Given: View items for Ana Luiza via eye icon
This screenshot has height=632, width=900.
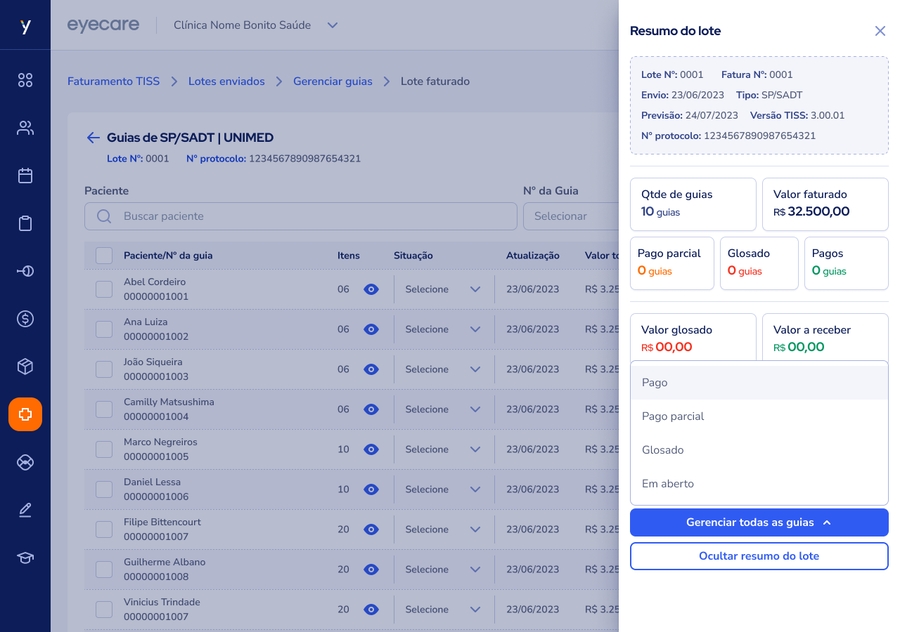Looking at the screenshot, I should [371, 329].
